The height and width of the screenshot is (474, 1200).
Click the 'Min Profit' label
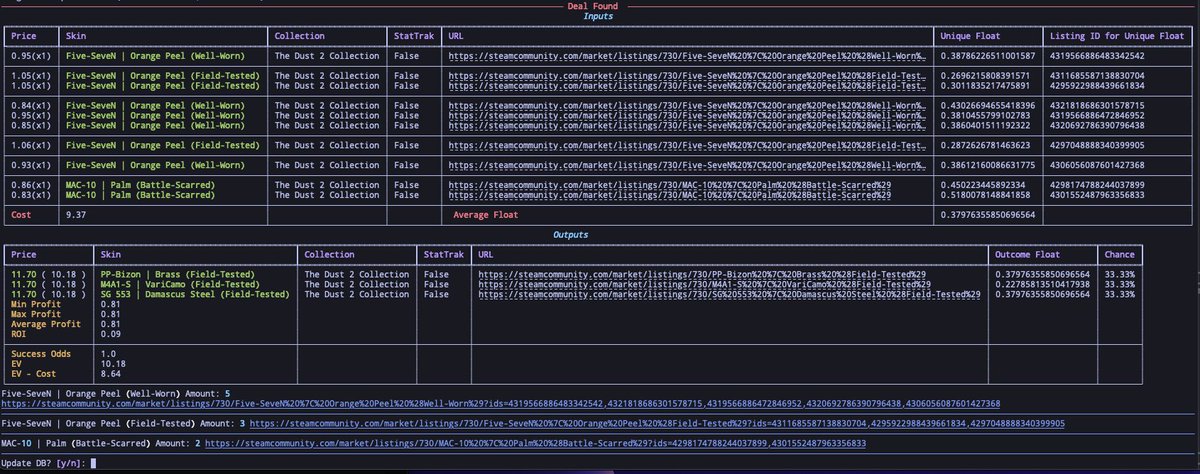(x=38, y=303)
